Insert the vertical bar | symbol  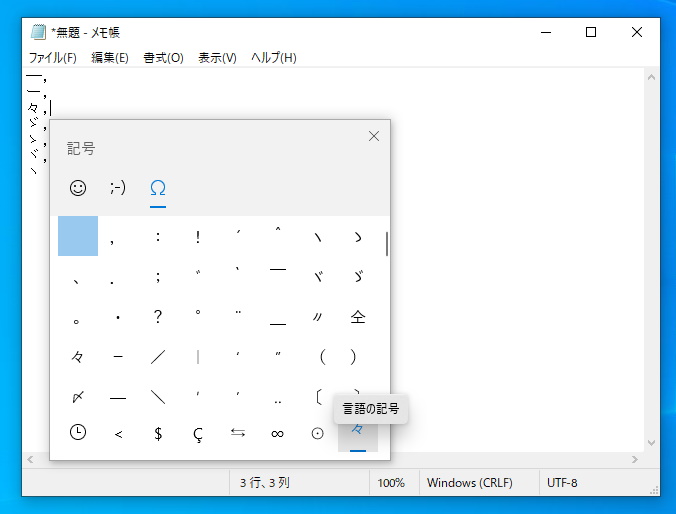[x=198, y=356]
